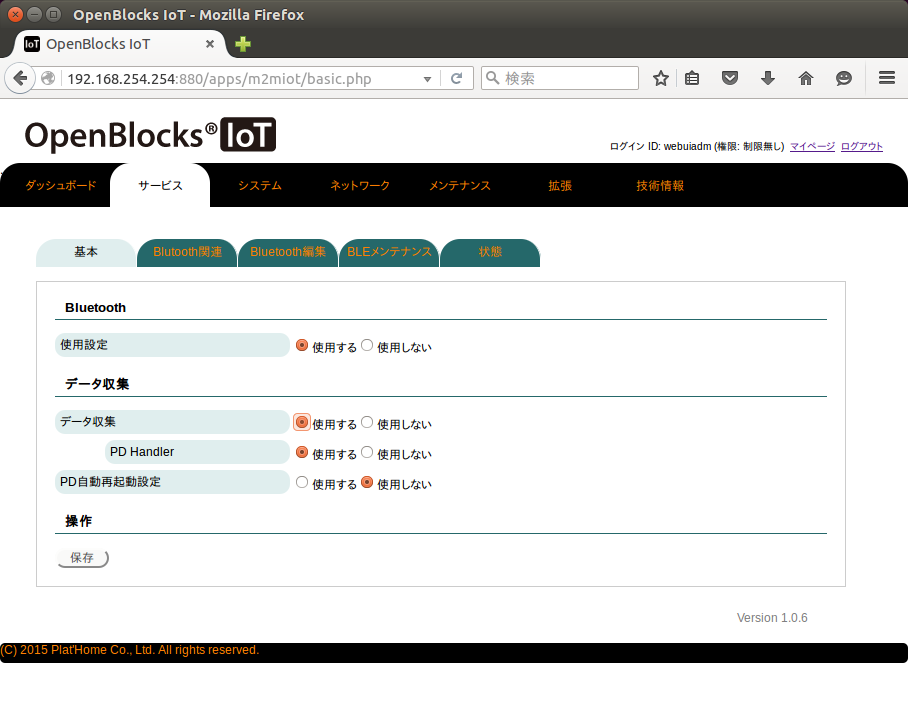The width and height of the screenshot is (908, 706).
Task: Enable Bluetooth 使用設定 使用する radio
Action: click(x=302, y=345)
